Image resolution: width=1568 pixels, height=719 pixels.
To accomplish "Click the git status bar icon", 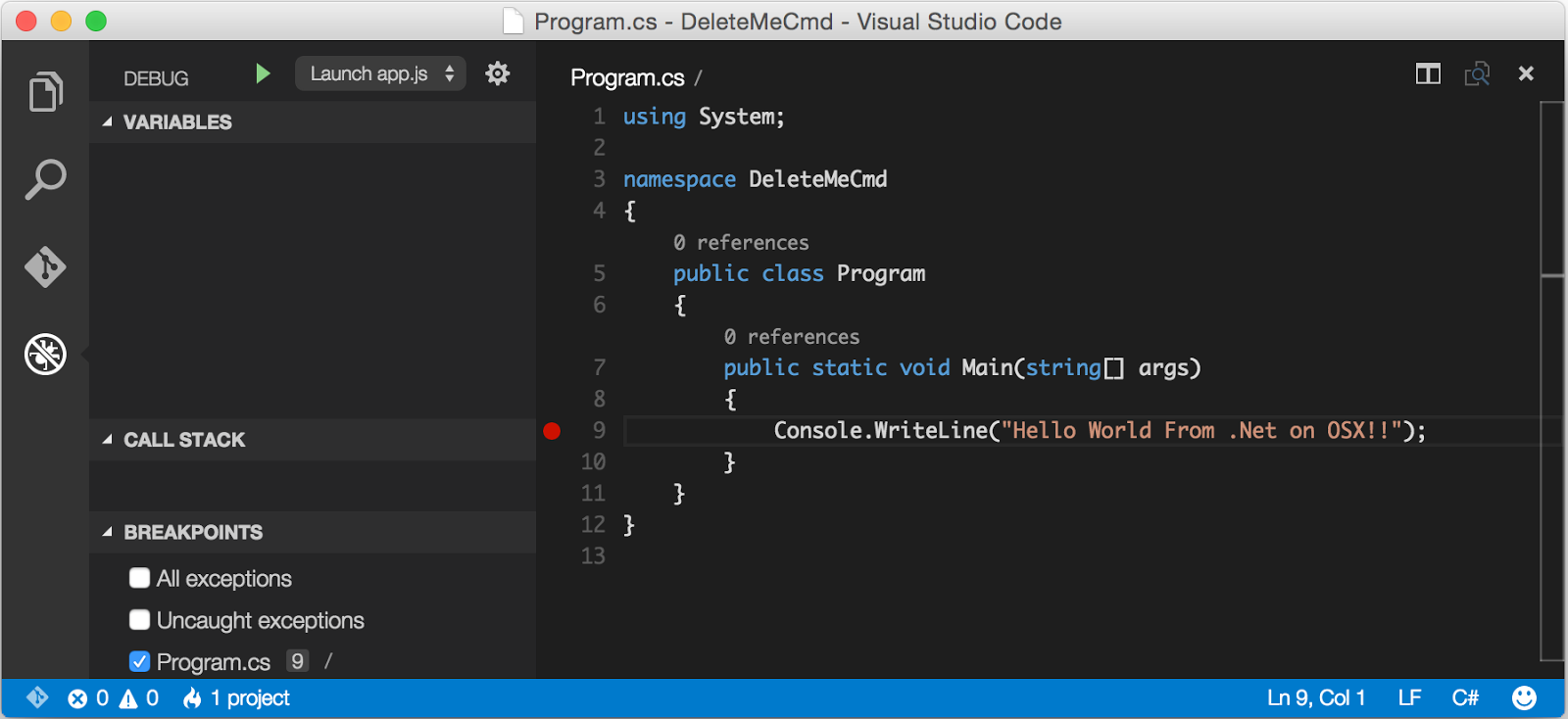I will click(x=37, y=697).
